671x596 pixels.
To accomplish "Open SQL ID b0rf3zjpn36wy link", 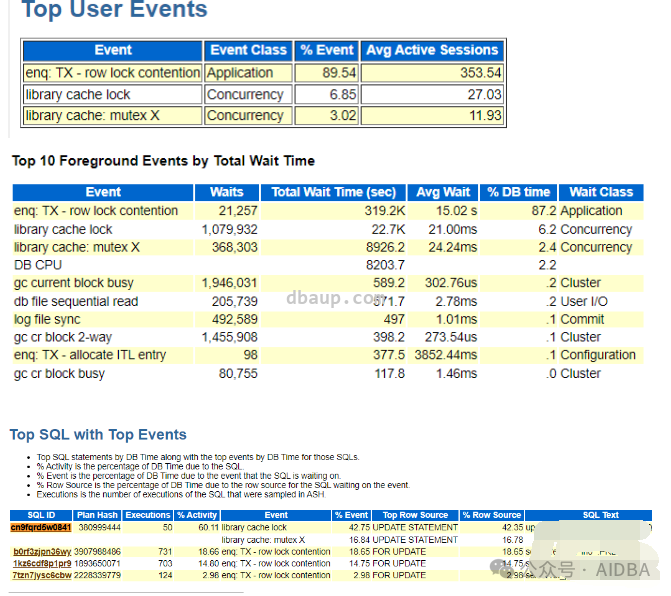I will [42, 552].
